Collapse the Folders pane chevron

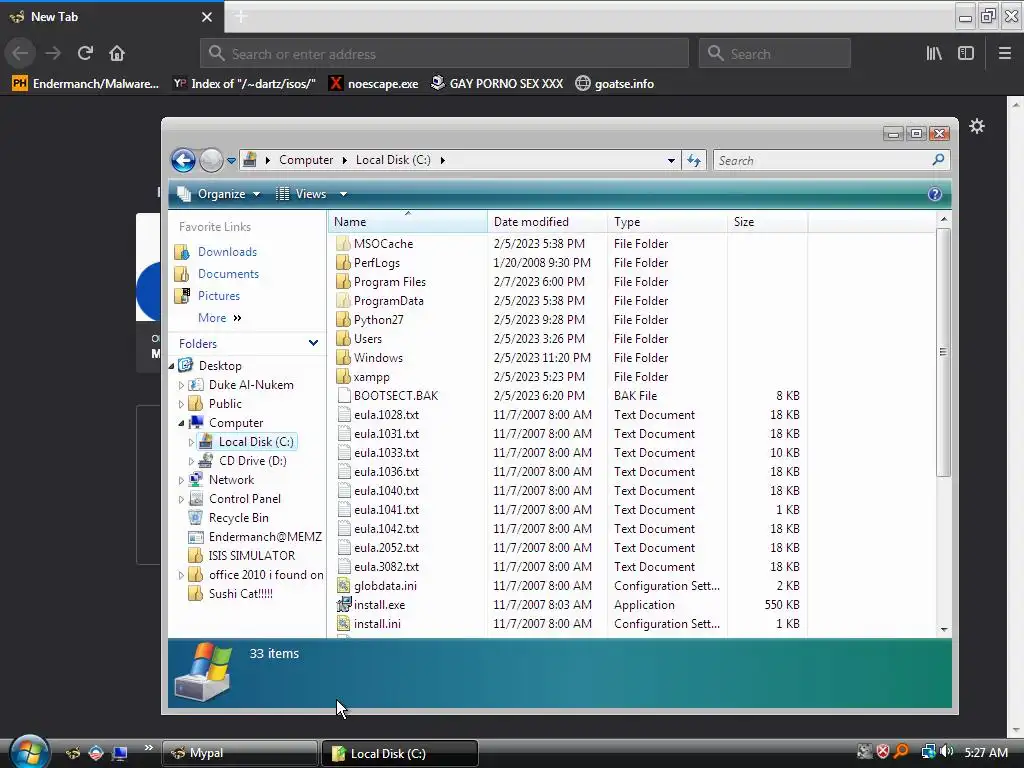[x=313, y=343]
